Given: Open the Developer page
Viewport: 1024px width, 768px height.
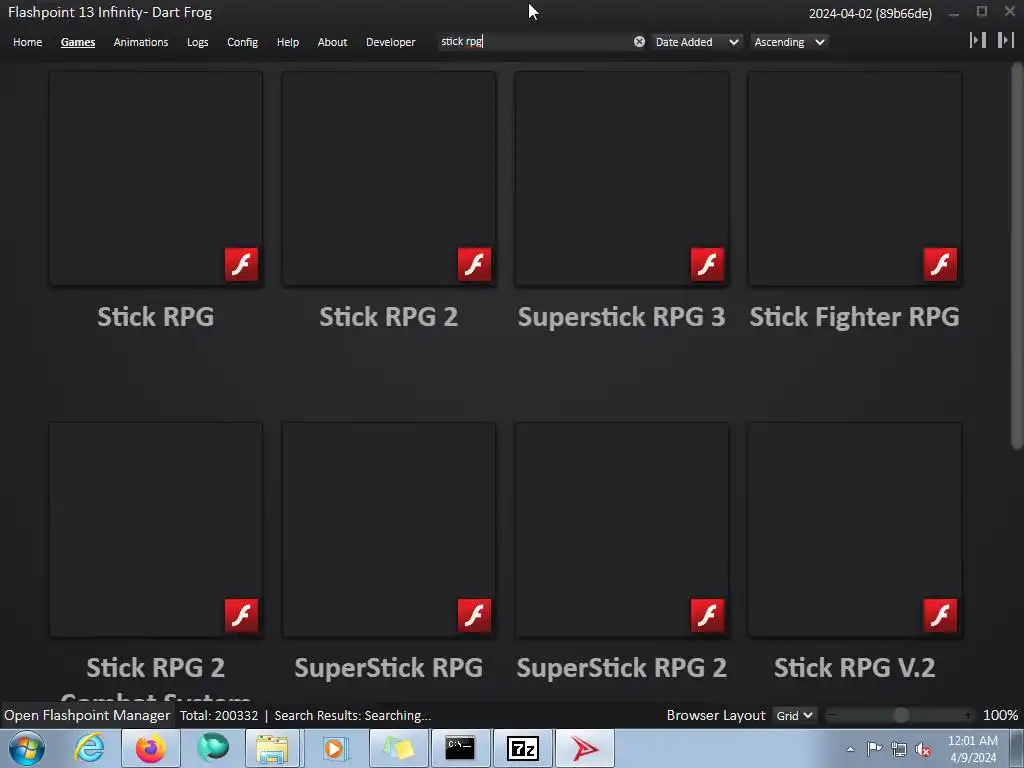Looking at the screenshot, I should tap(391, 42).
